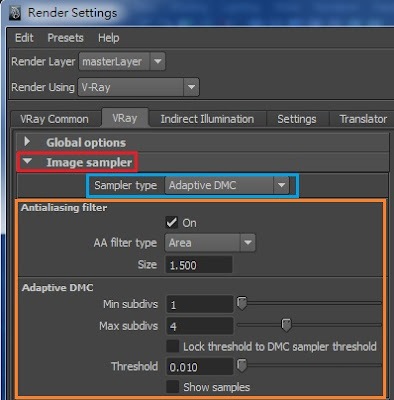This screenshot has height=400, width=394.
Task: Click the Antialiasing filter heading text
Action: 64,208
